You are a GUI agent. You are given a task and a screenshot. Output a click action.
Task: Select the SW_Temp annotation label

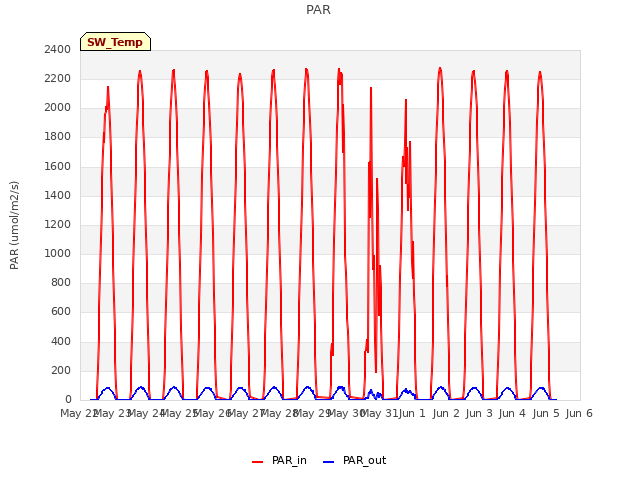click(115, 42)
